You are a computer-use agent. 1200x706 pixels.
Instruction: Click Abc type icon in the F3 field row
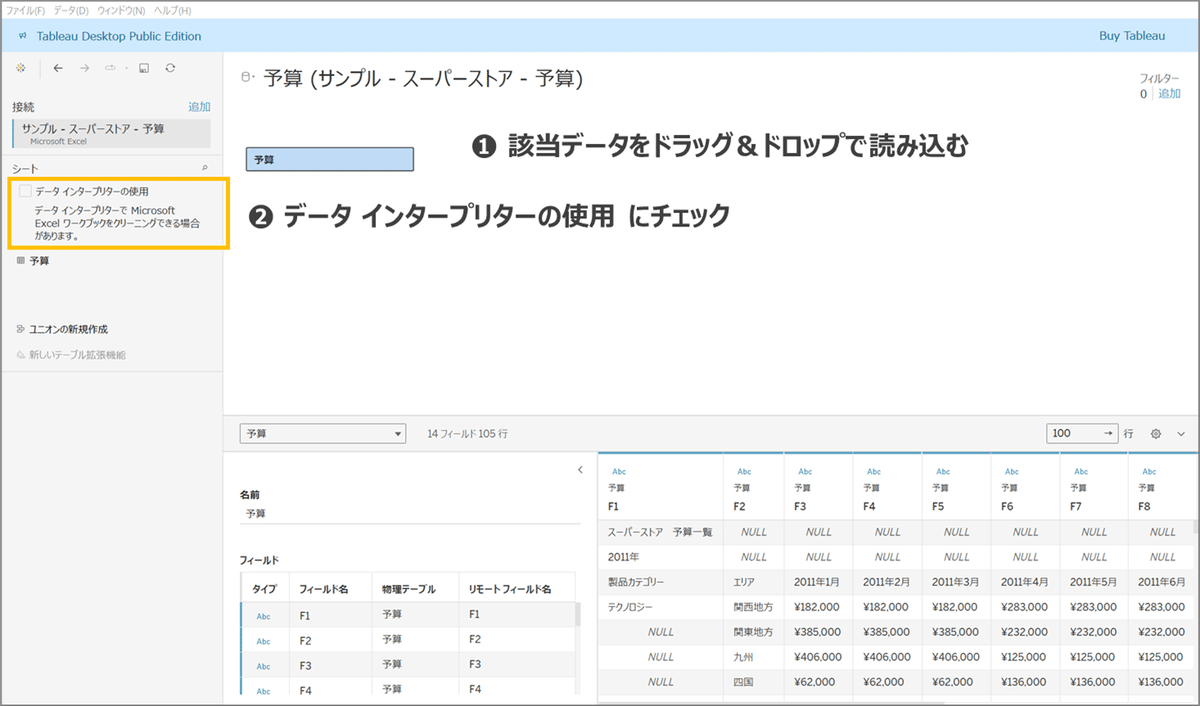click(x=263, y=666)
